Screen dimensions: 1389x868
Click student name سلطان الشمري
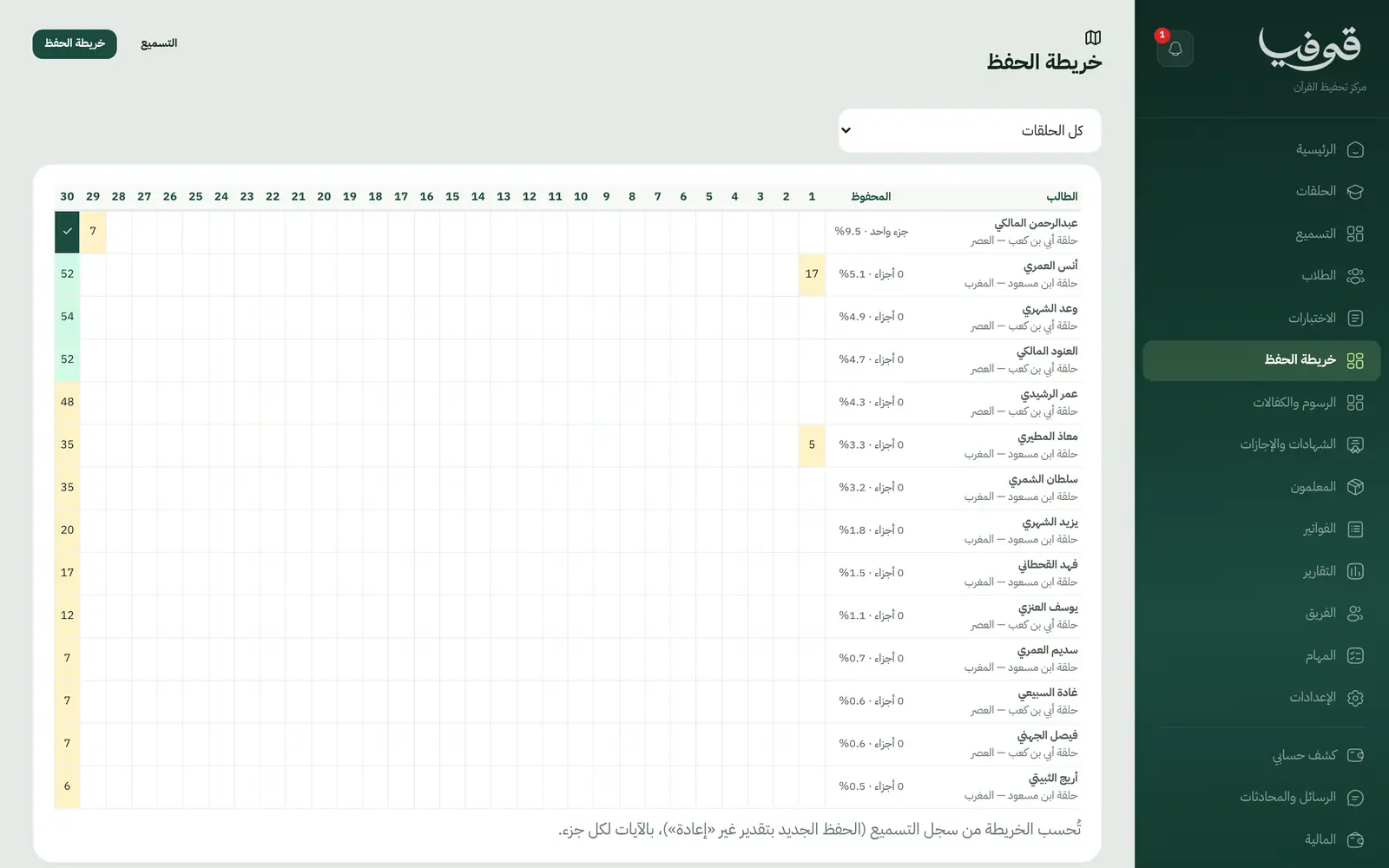tap(1043, 479)
